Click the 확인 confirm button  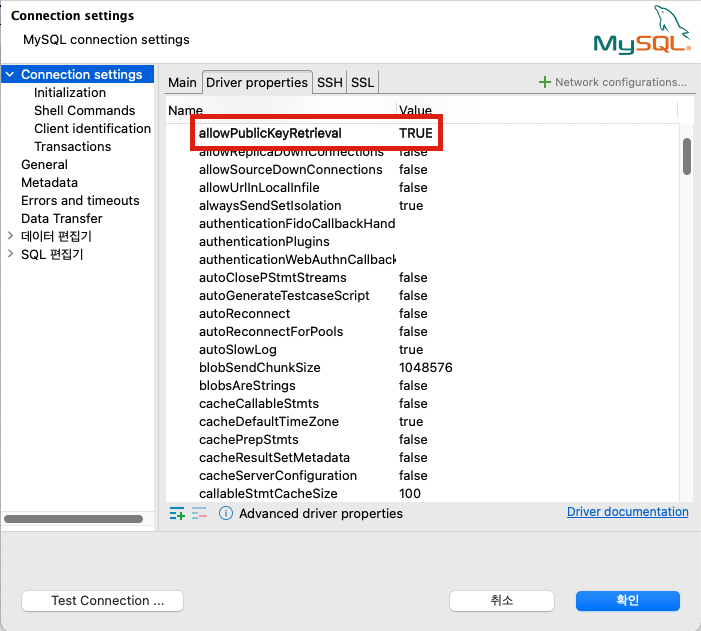[628, 601]
